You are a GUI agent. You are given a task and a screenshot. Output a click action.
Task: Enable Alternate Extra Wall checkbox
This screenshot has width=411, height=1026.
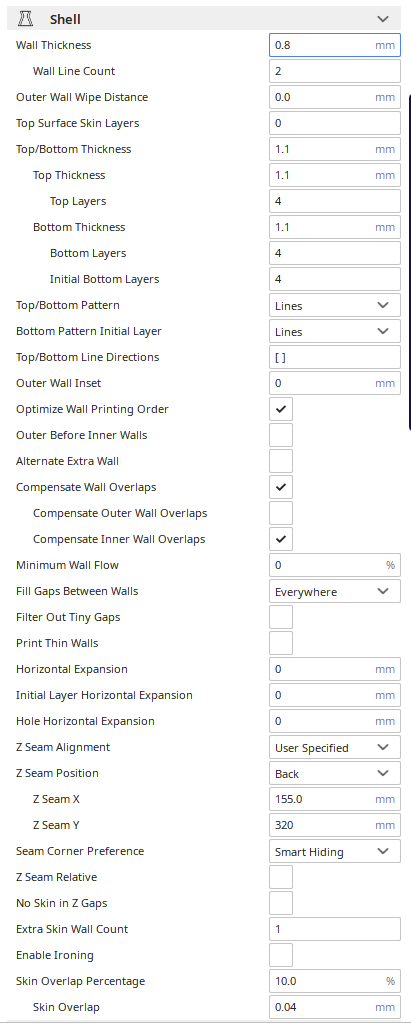(281, 461)
